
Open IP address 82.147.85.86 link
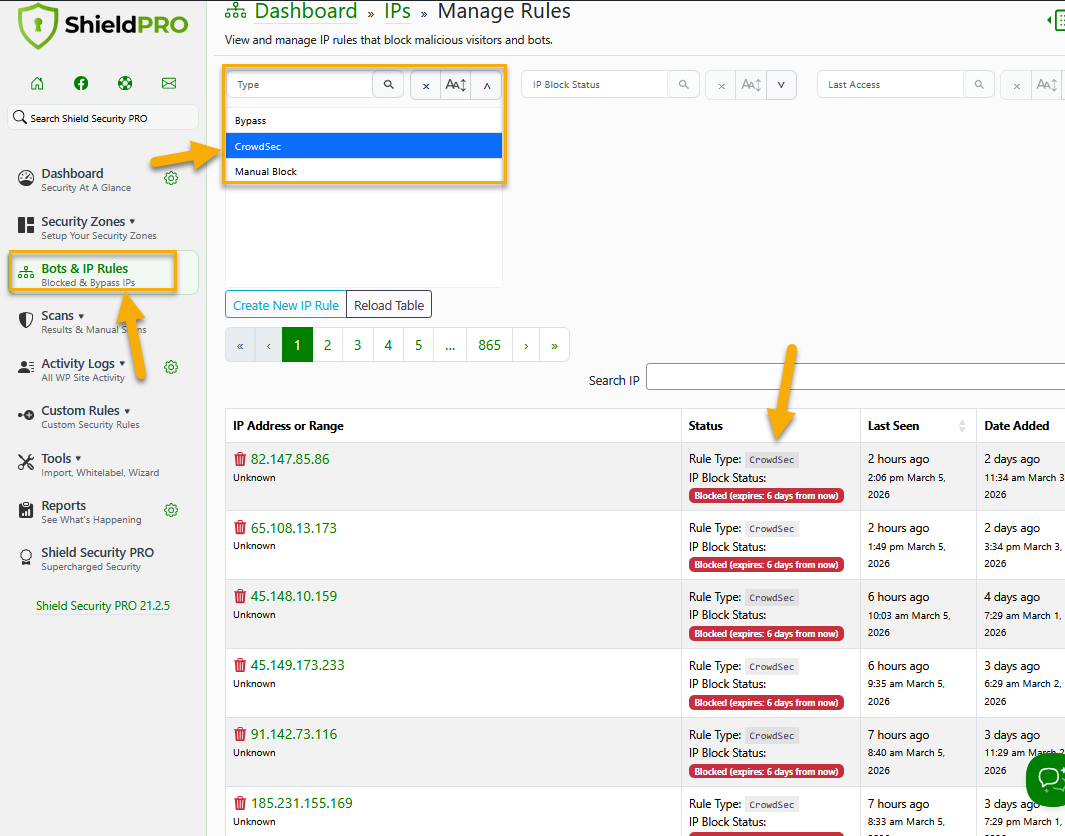(x=290, y=459)
